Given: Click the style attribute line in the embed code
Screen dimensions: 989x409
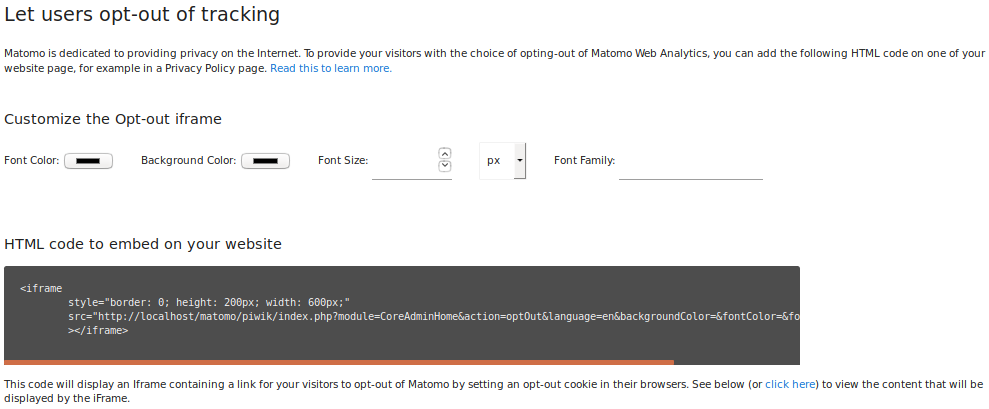Looking at the screenshot, I should point(208,303).
